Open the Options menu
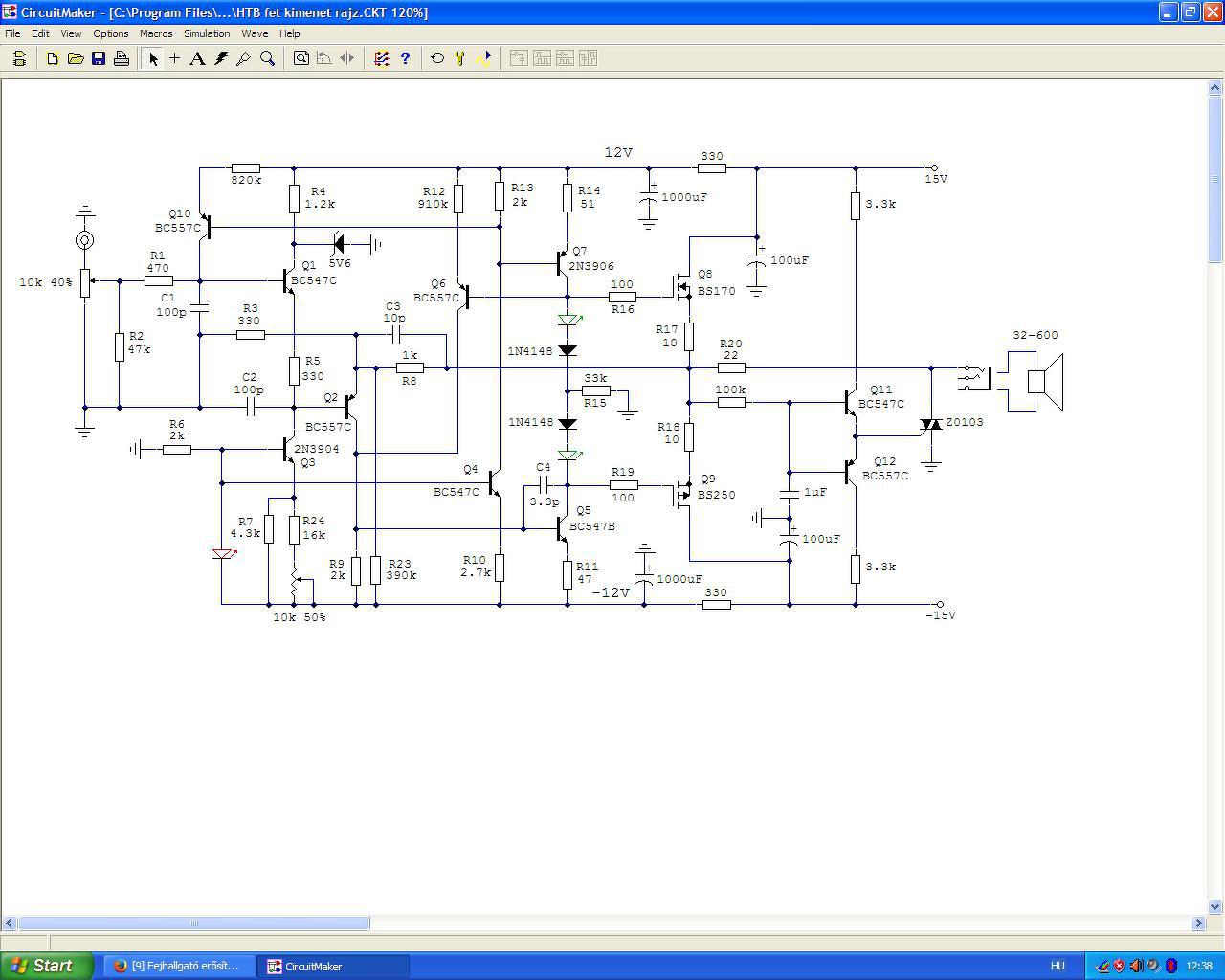The image size is (1225, 980). (111, 33)
